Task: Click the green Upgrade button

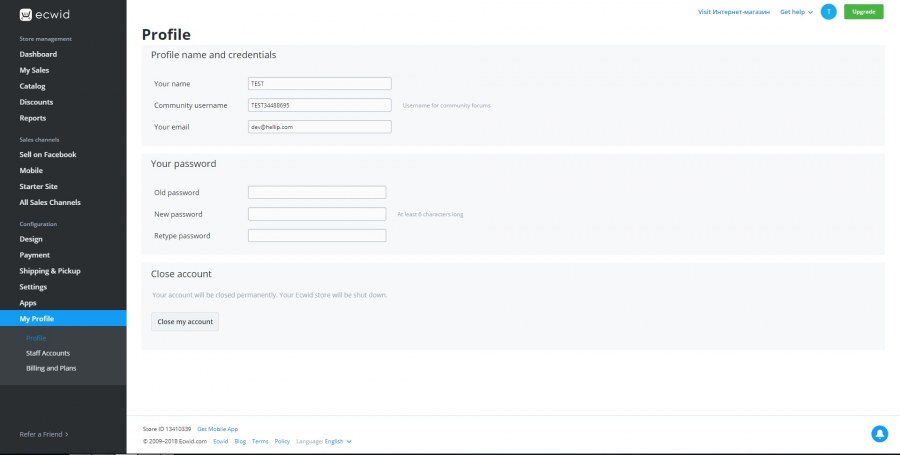Action: (x=863, y=12)
